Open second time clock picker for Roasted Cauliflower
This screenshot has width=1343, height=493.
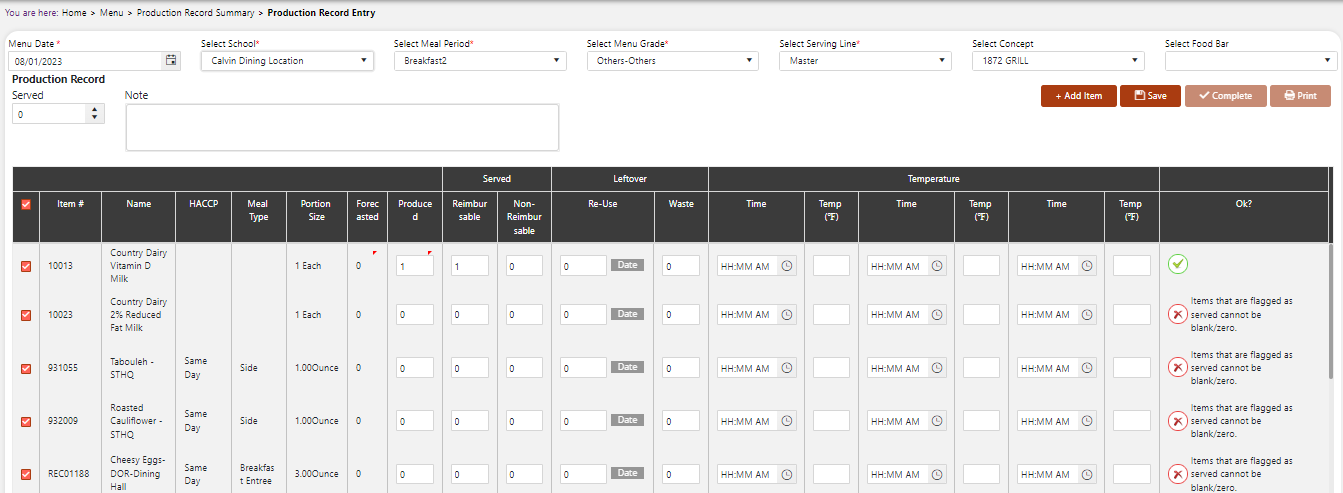[x=937, y=421]
